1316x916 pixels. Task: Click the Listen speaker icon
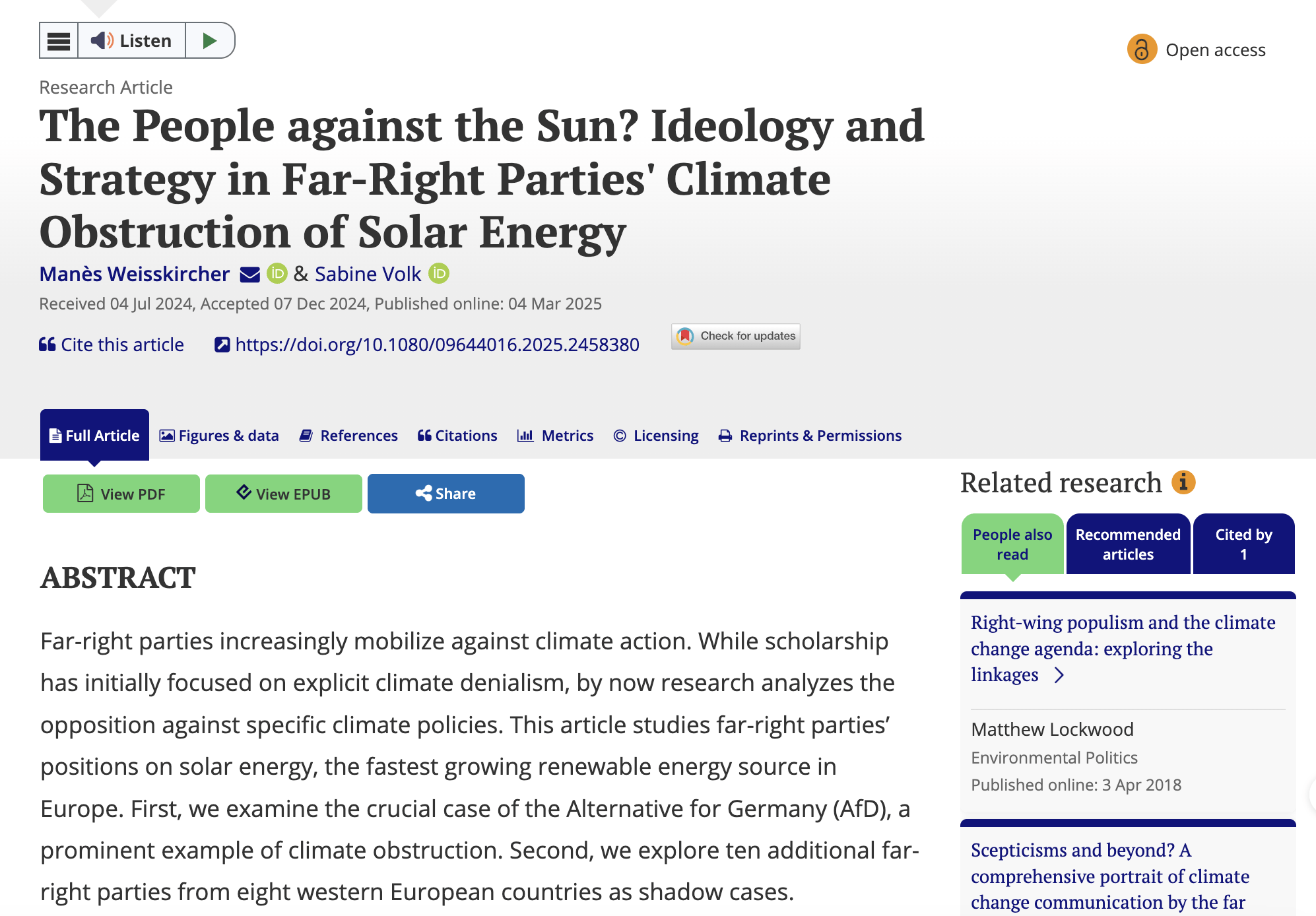point(102,41)
